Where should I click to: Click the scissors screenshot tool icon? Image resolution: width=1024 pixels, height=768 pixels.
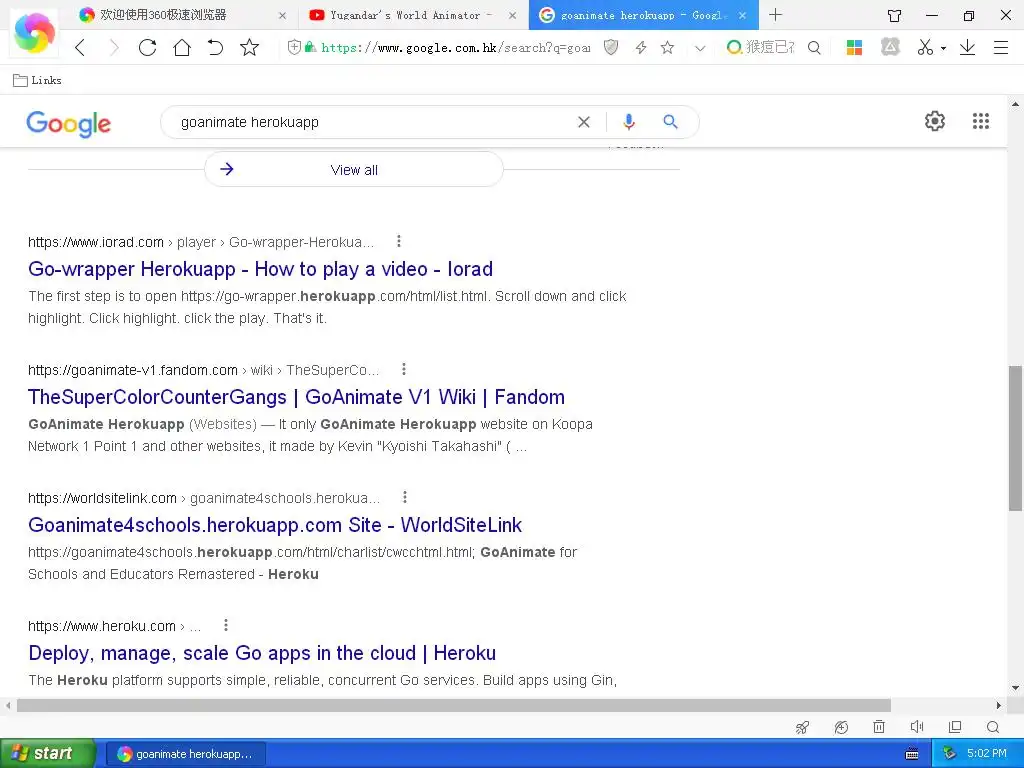(x=925, y=47)
